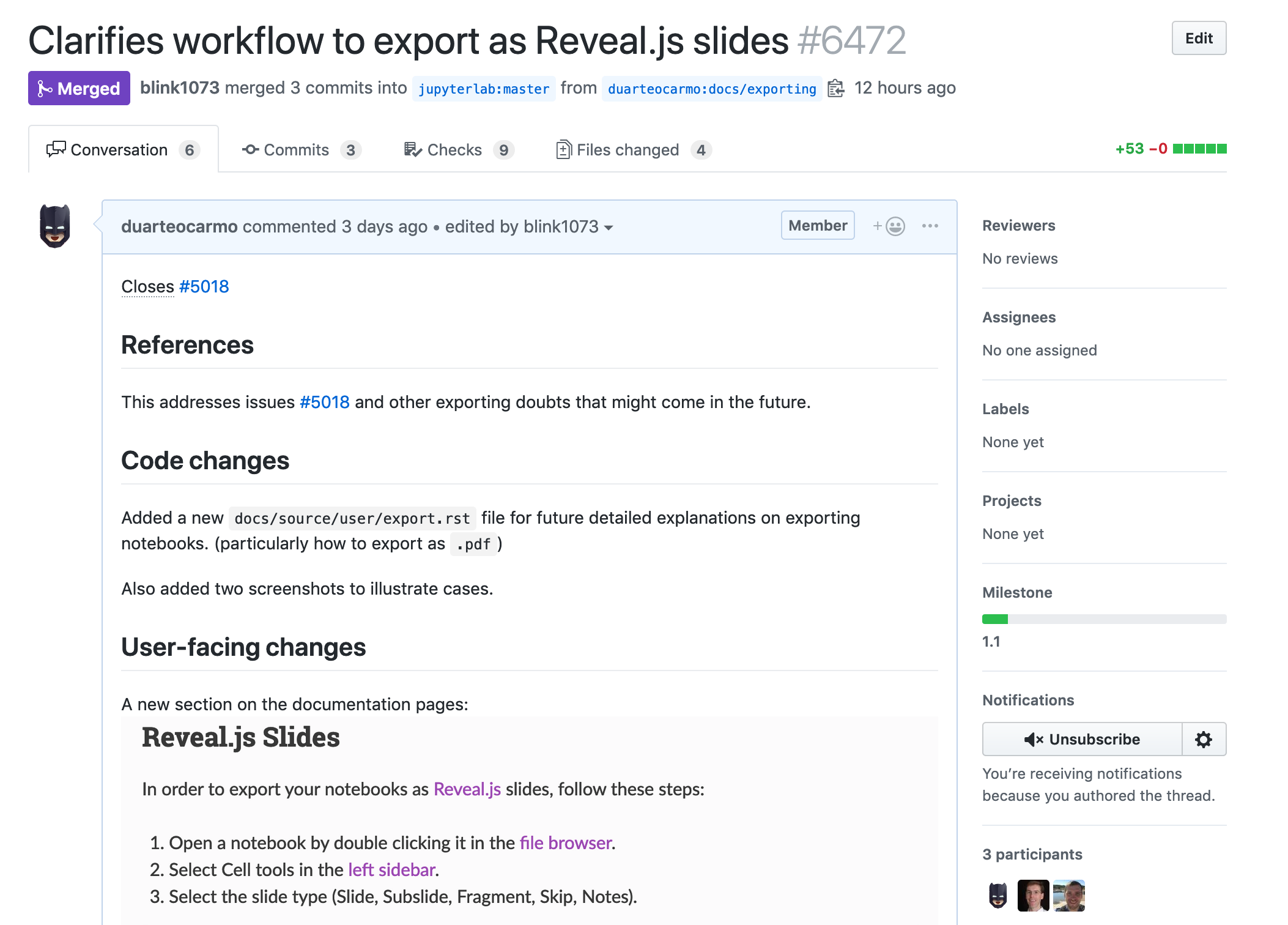Expand the edited by blink1073 dropdown arrow
The width and height of the screenshot is (1288, 925).
pos(609,228)
